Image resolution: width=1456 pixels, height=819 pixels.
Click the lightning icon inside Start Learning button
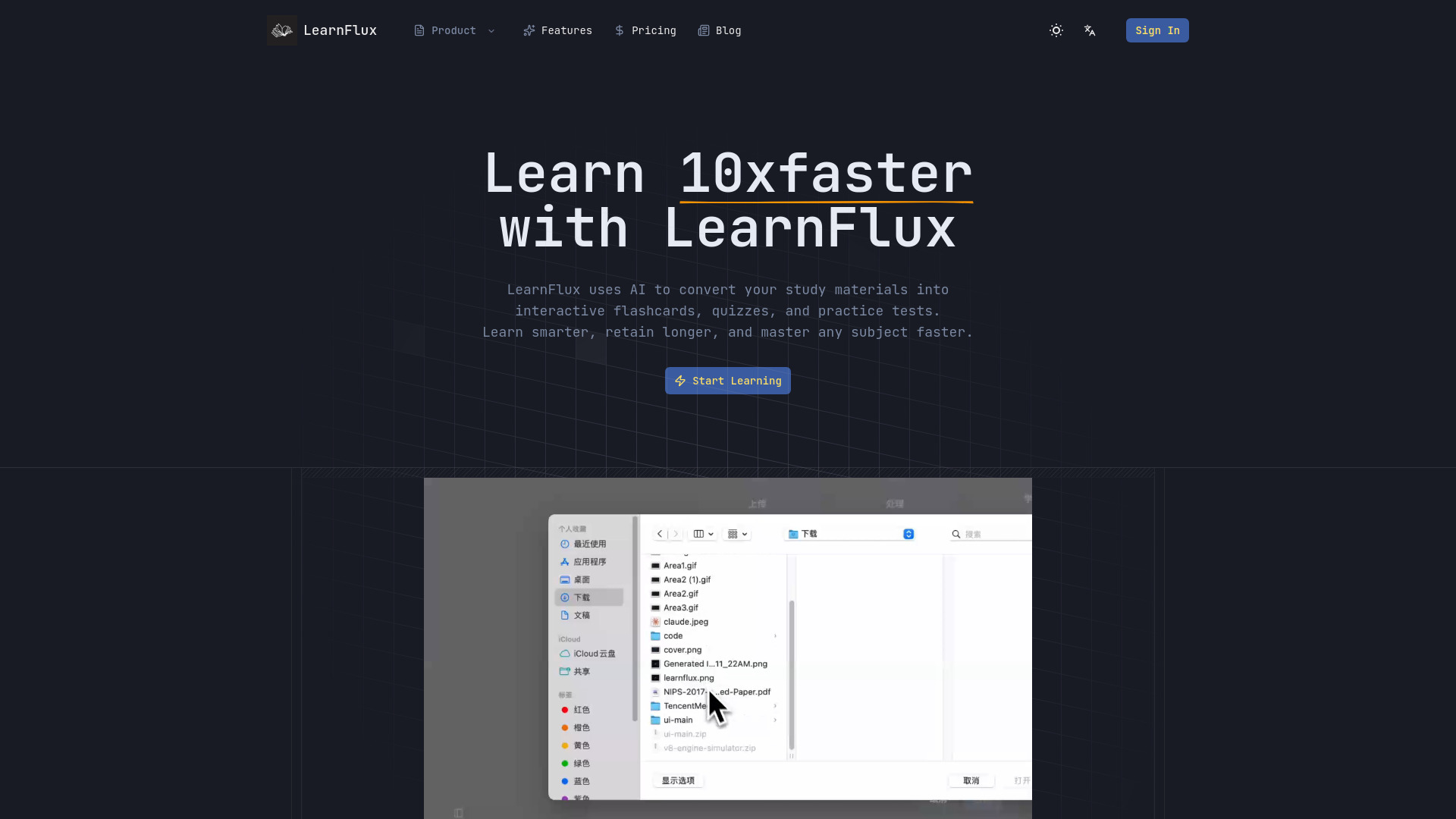click(680, 381)
